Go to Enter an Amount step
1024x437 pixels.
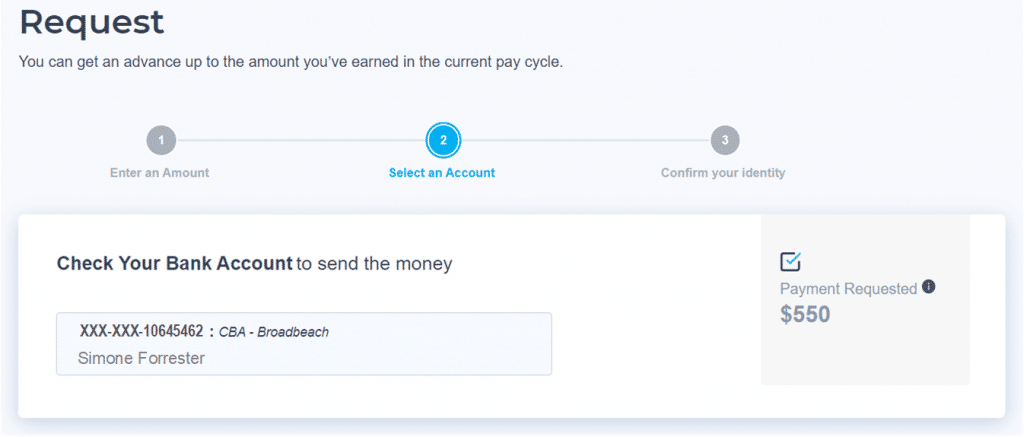(x=159, y=173)
